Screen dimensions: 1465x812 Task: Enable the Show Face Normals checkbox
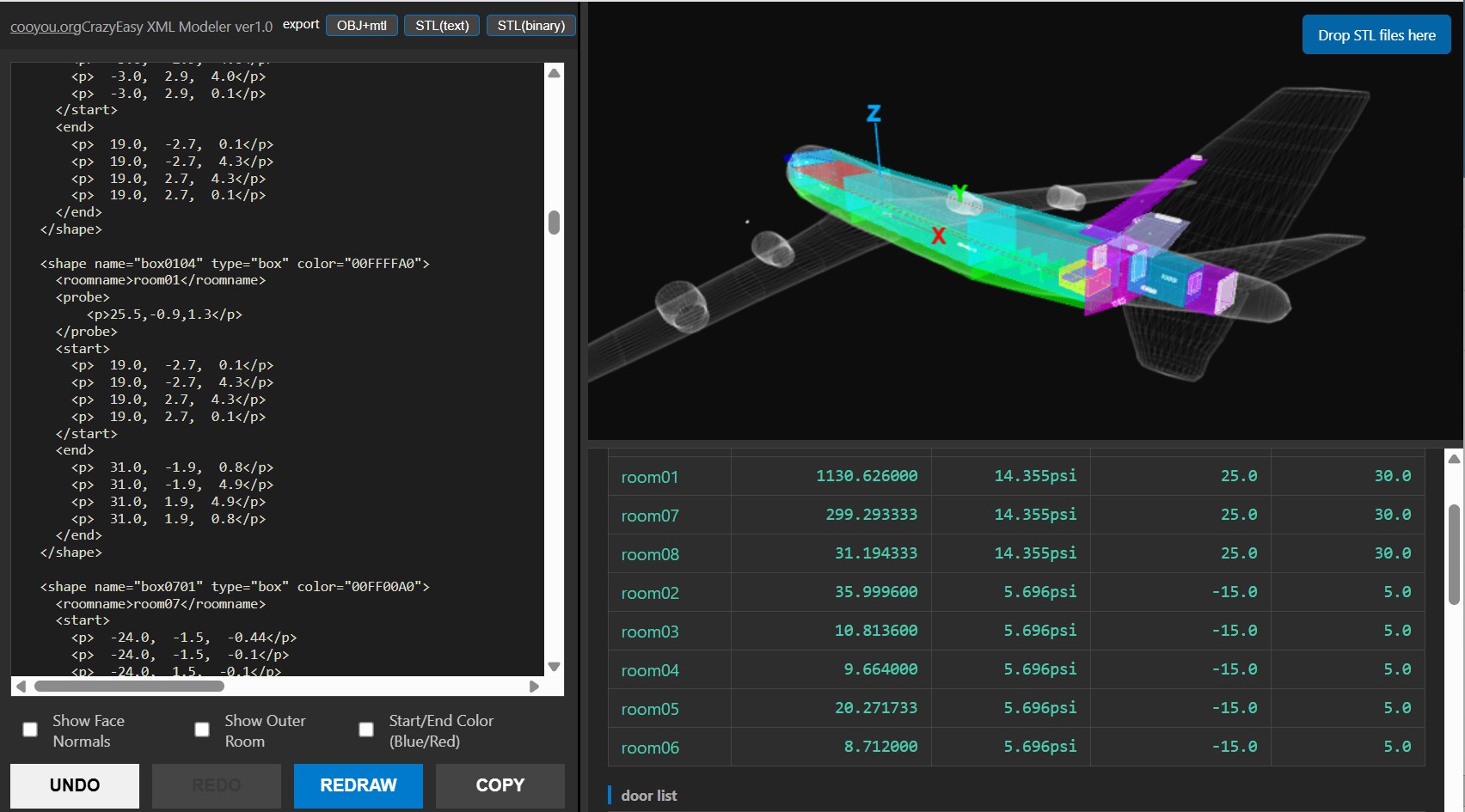click(x=30, y=730)
